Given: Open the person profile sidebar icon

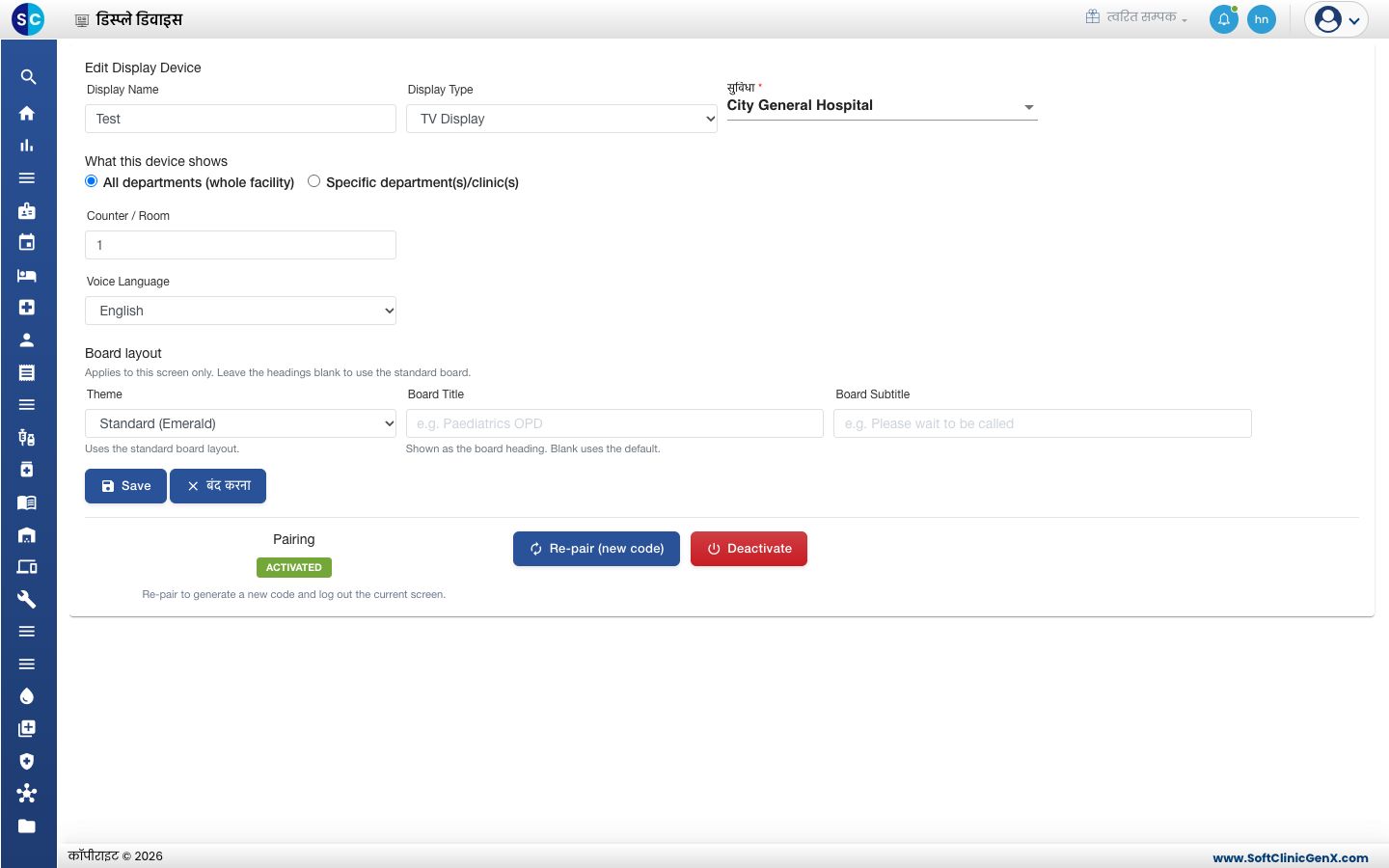Looking at the screenshot, I should click(27, 339).
